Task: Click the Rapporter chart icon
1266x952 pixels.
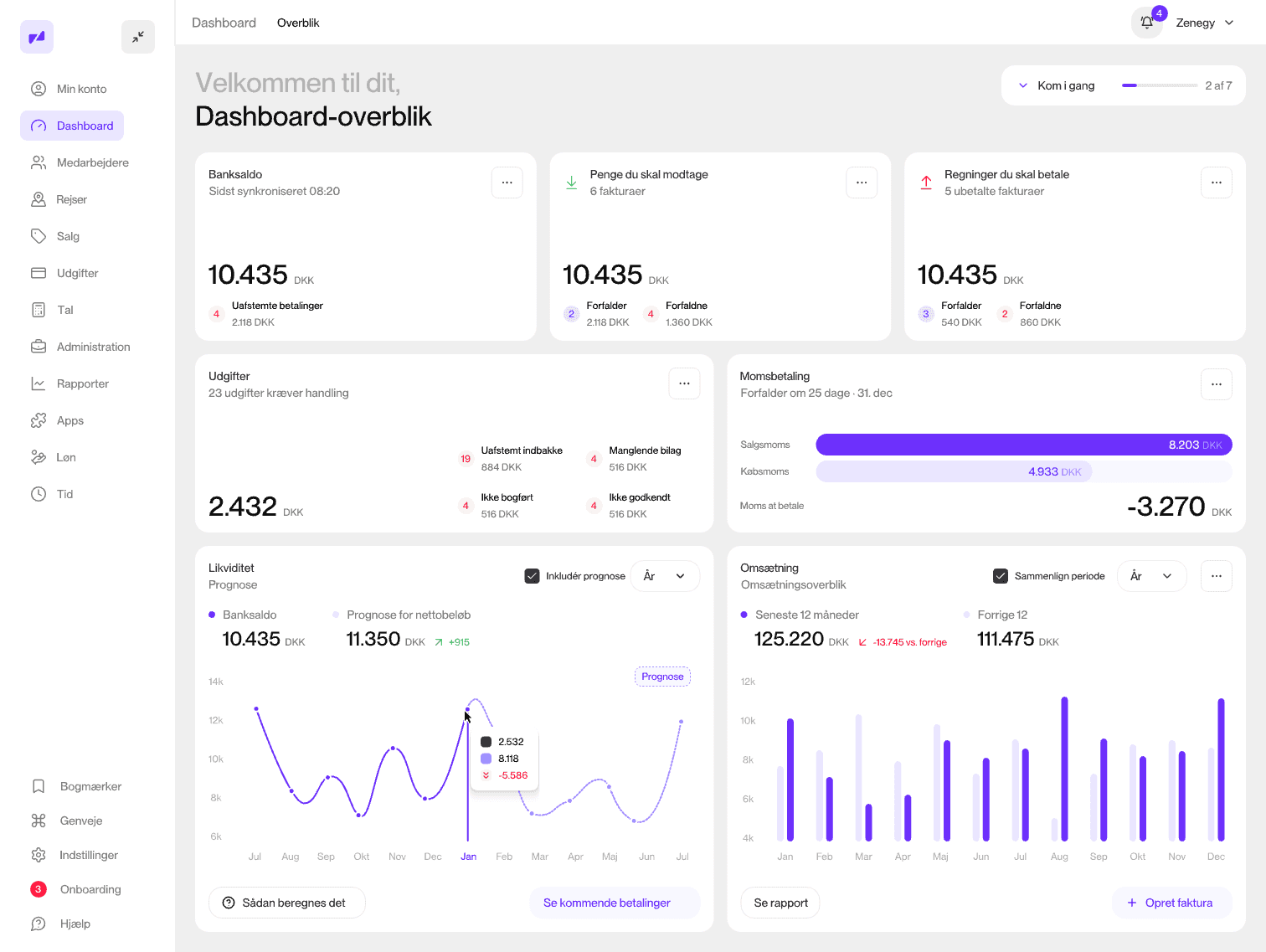Action: click(x=39, y=383)
